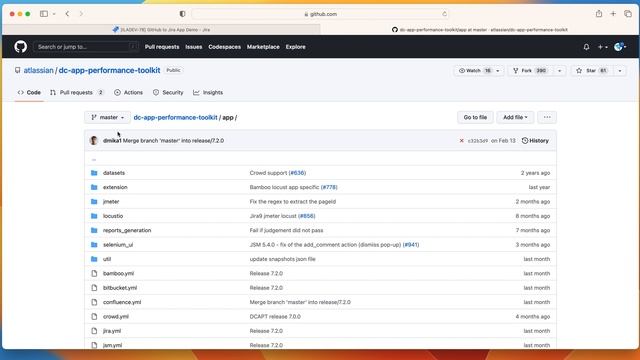The width and height of the screenshot is (640, 360).
Task: Open Issues in top navigation
Action: point(193,47)
